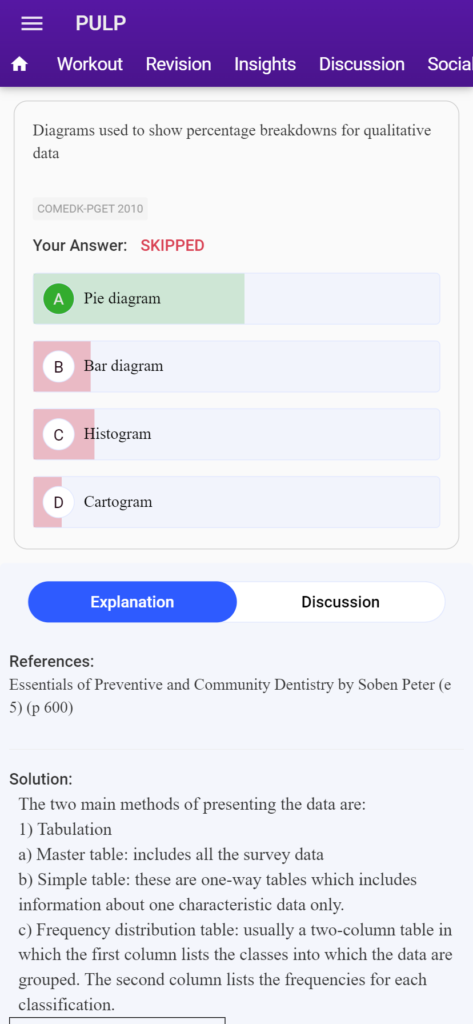Screen dimensions: 473x1024
Task: Click the SKIPPED answer status
Action: point(172,246)
